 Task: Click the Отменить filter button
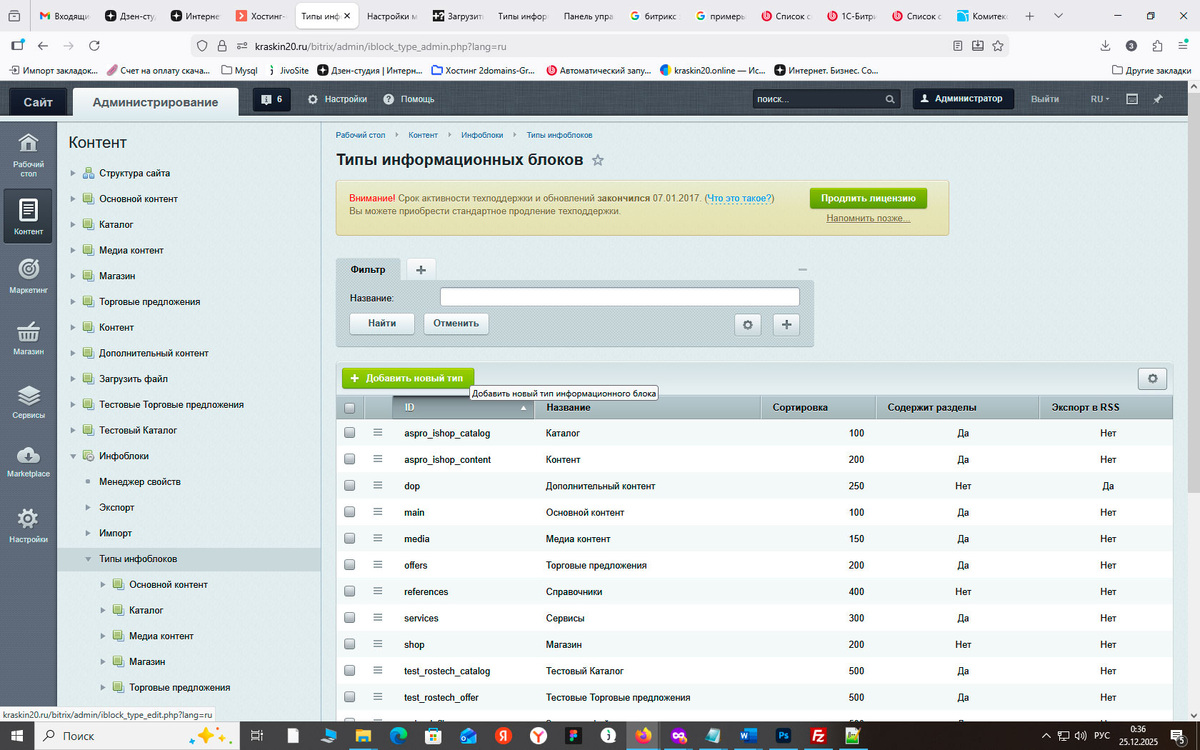(x=456, y=323)
